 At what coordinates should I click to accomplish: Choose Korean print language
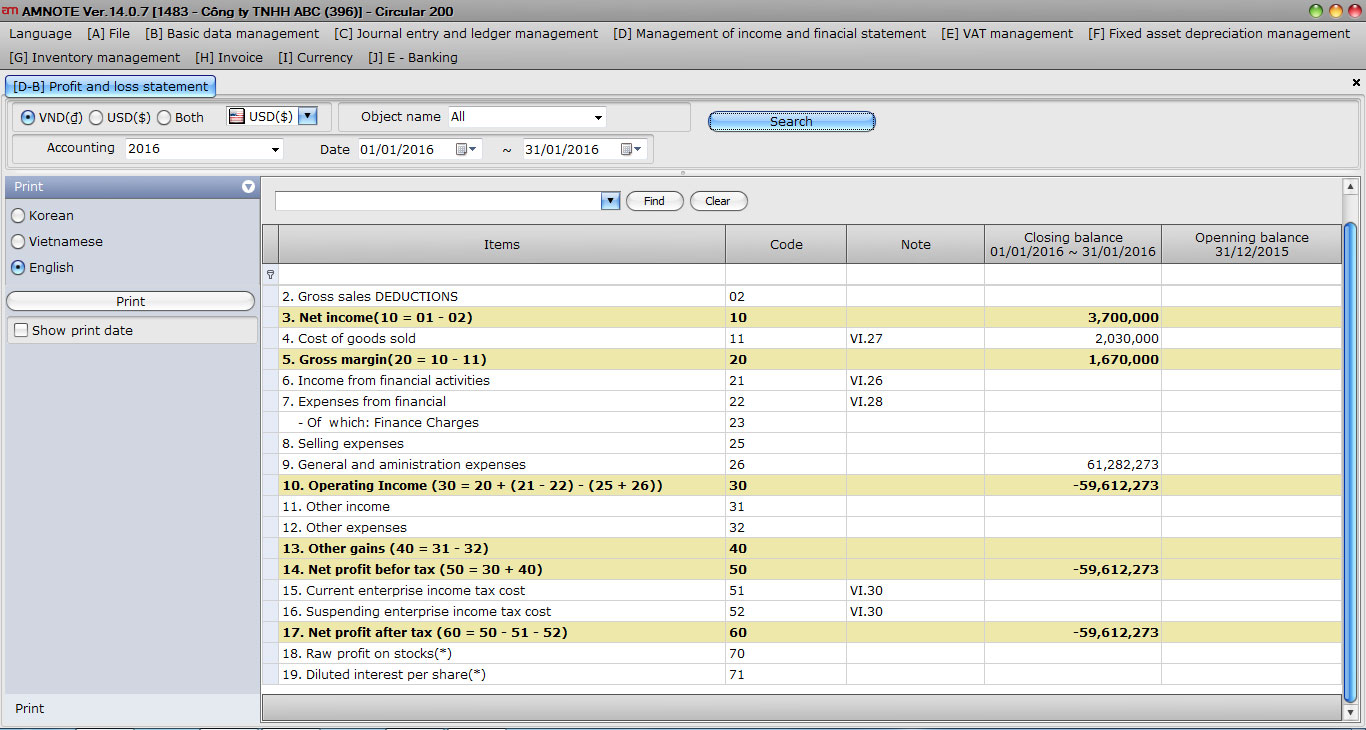[18, 216]
